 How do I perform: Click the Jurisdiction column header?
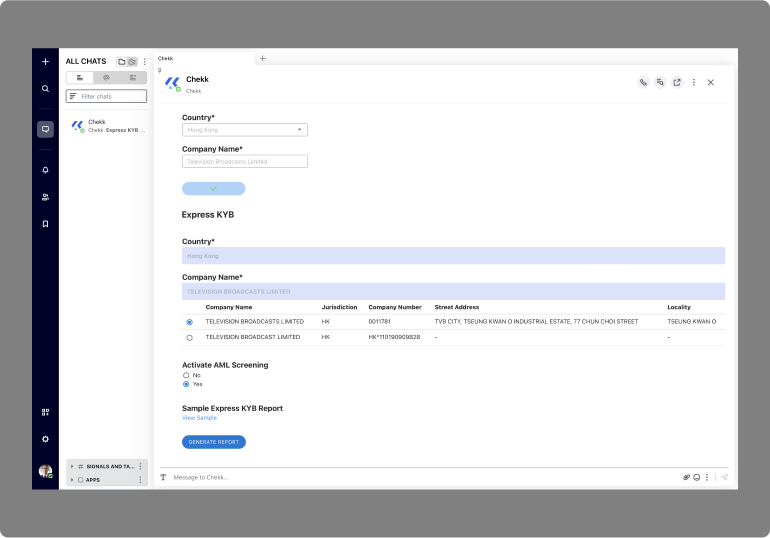coord(339,307)
